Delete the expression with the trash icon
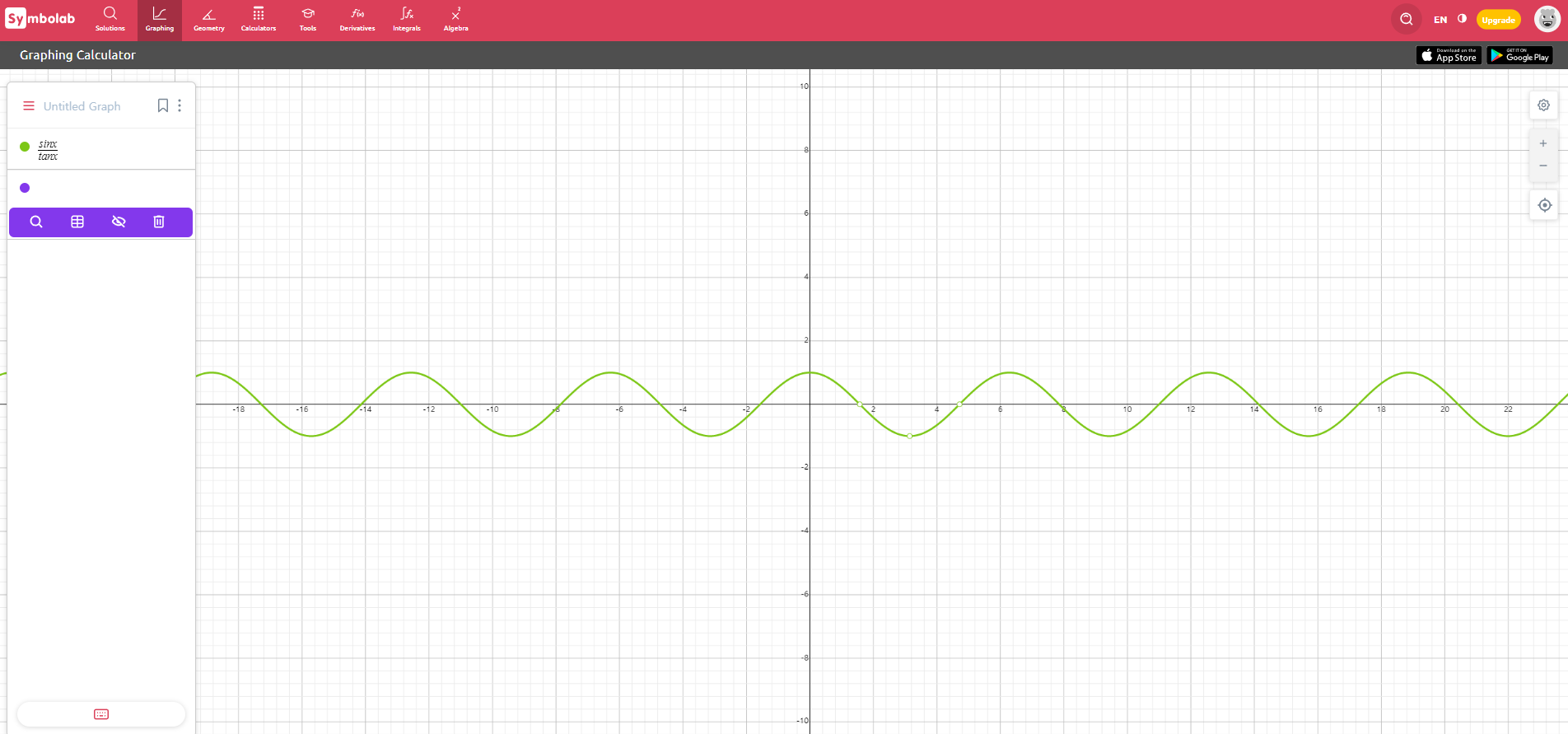 point(159,222)
